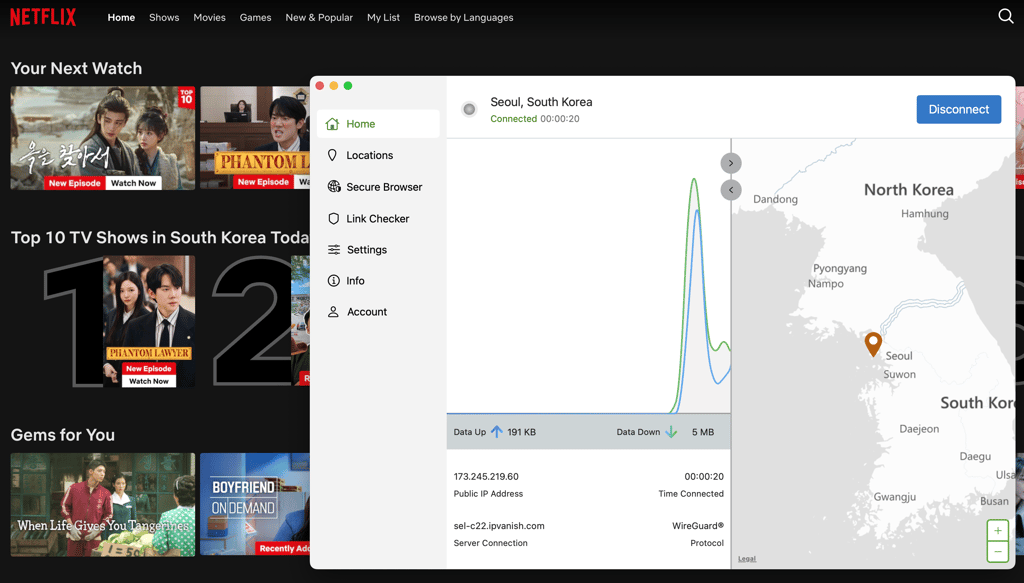Screen dimensions: 1024x583
Task: Click the Account person icon in sidebar
Action: pyautogui.click(x=333, y=311)
